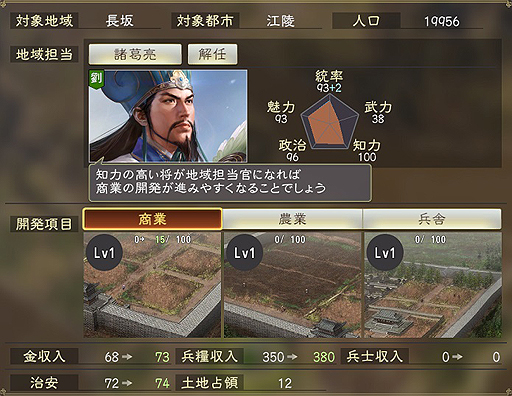Click the pentagon ability radar chart
The image size is (512, 396).
[329, 122]
